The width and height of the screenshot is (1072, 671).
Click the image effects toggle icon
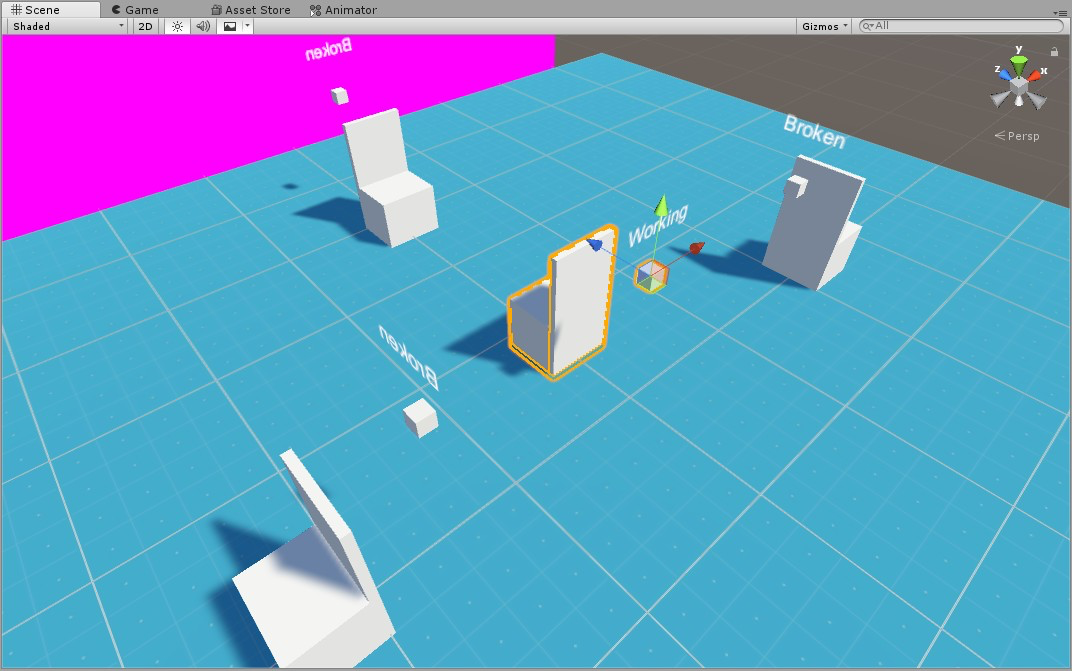230,27
